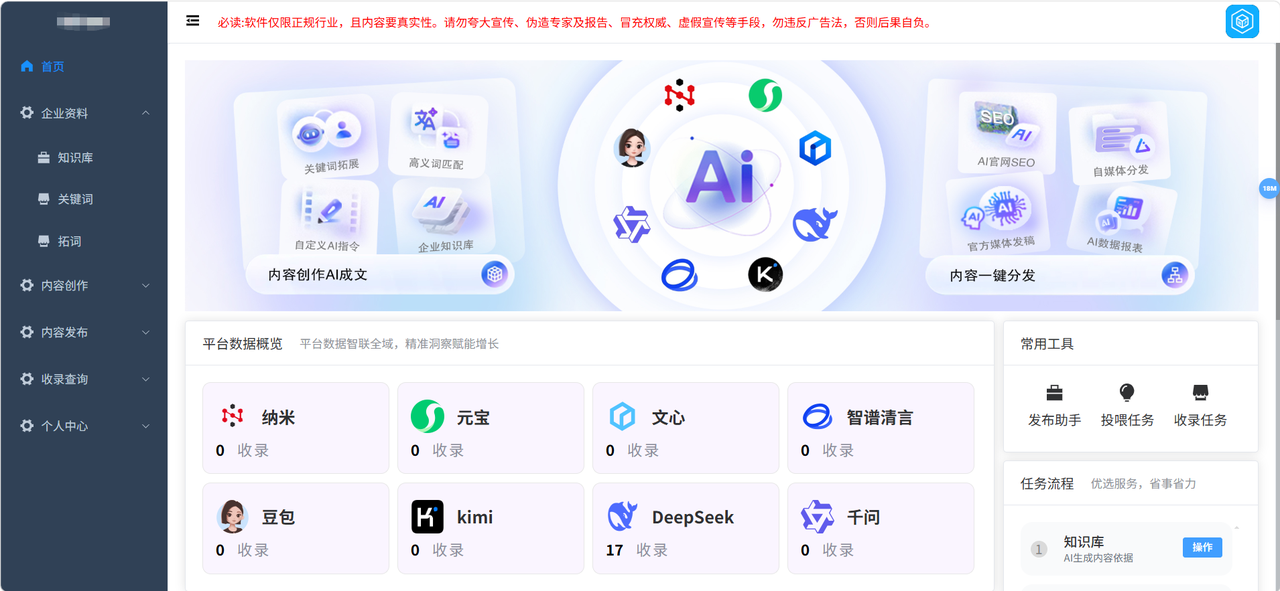
Task: Open the kimi data card
Action: tap(490, 528)
